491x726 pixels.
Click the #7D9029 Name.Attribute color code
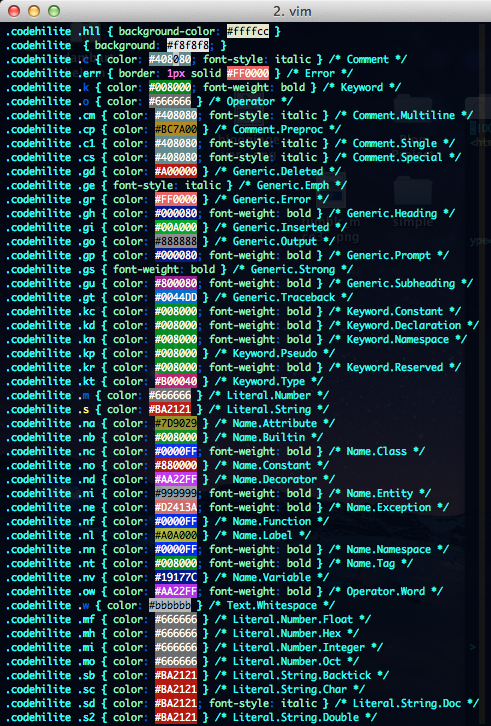[x=176, y=423]
